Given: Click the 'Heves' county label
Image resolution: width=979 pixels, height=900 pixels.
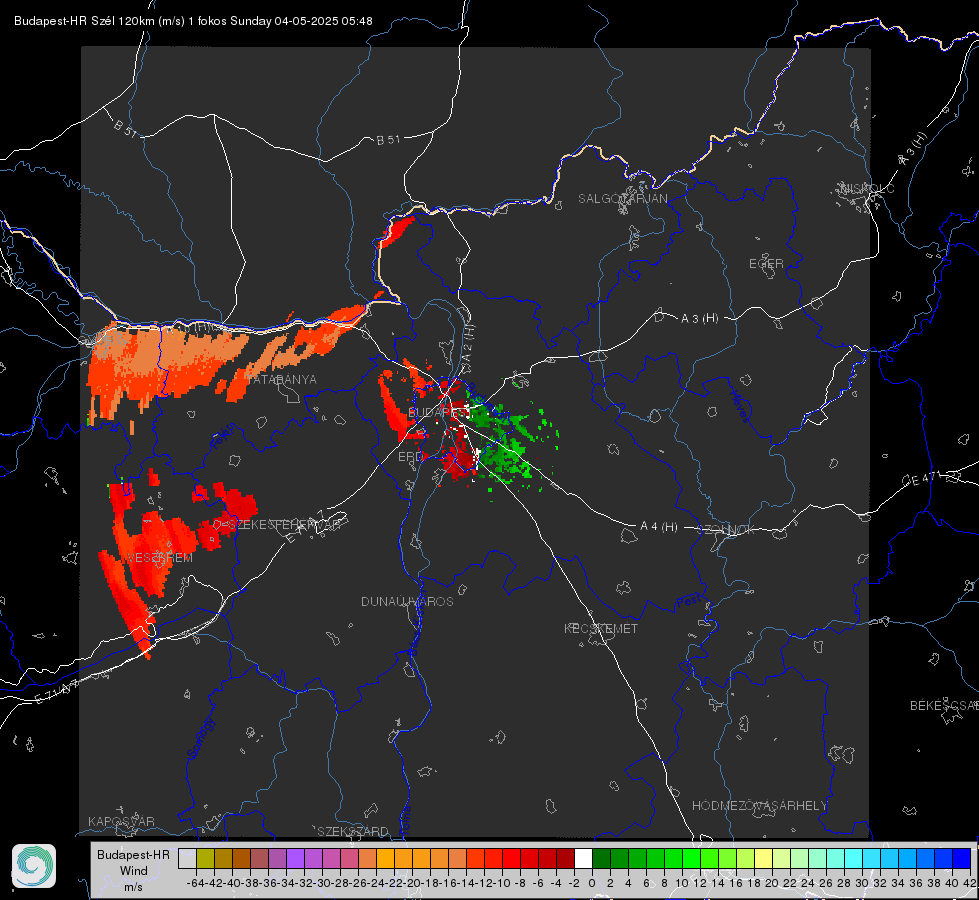Looking at the screenshot, I should point(739,405).
